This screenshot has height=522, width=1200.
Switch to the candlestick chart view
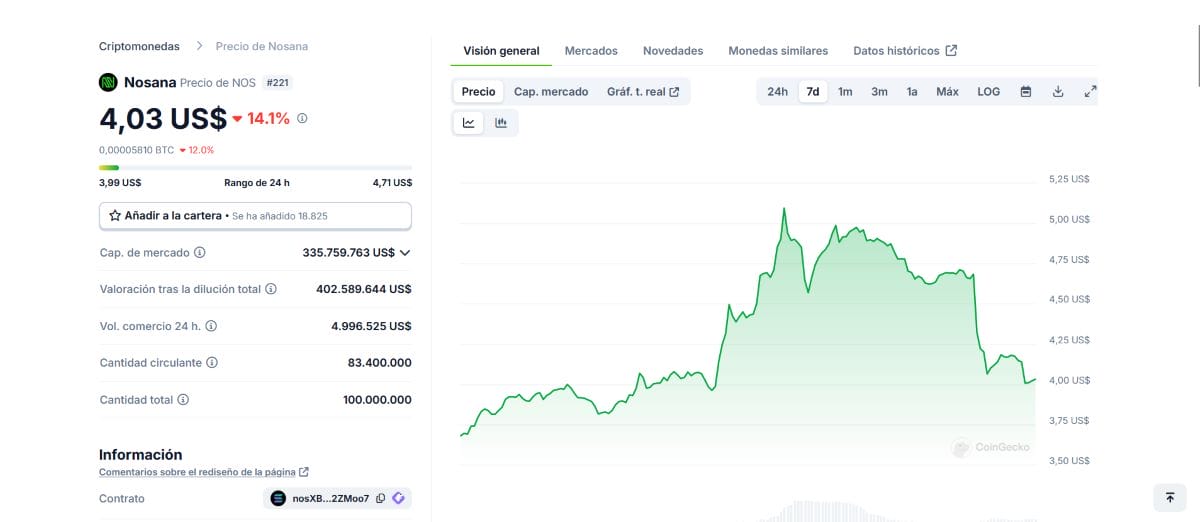pyautogui.click(x=501, y=123)
